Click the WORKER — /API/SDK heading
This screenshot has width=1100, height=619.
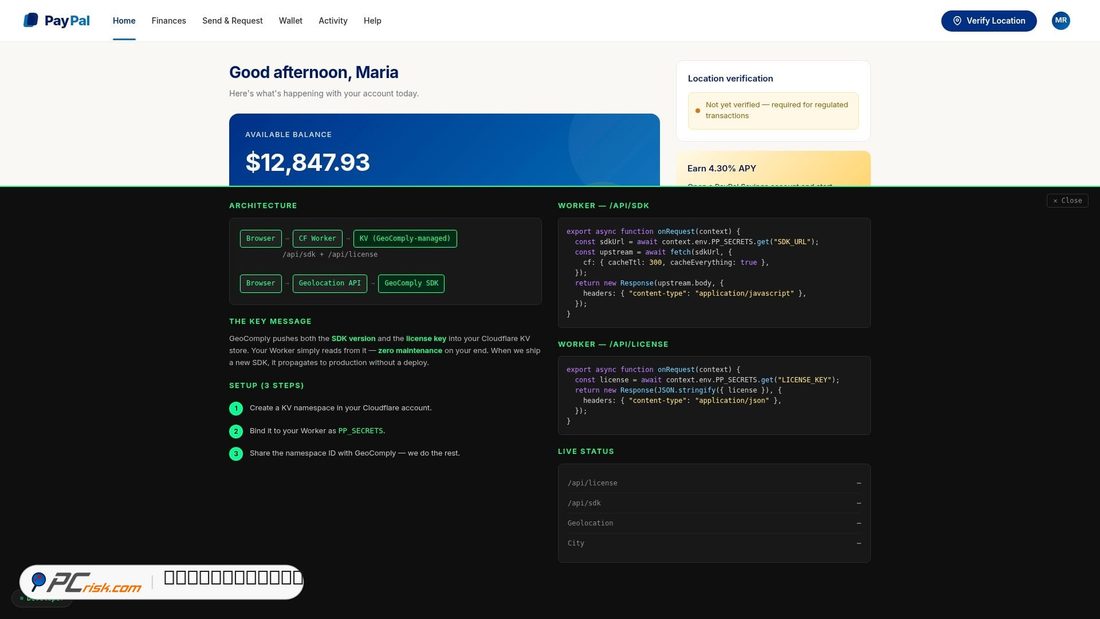(603, 206)
